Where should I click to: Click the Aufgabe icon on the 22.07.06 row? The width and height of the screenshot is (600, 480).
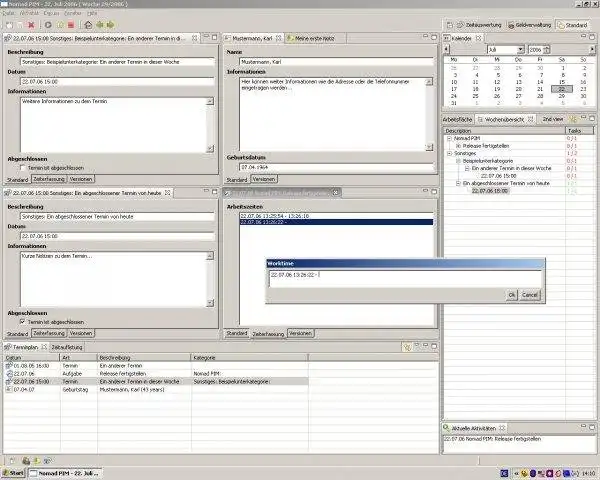tap(9, 373)
